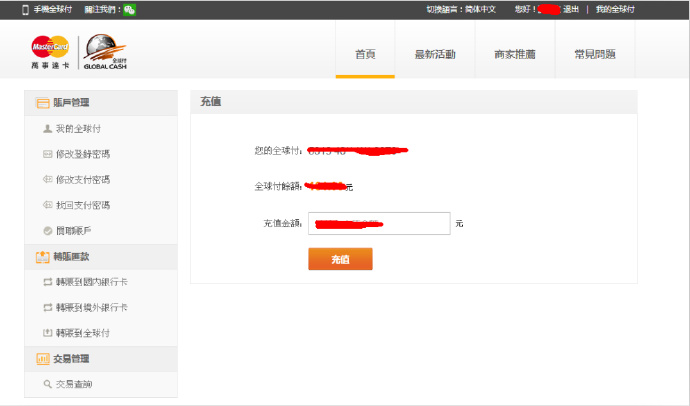Click the magnifier icon beside 交易查詢
The width and height of the screenshot is (690, 406).
click(48, 384)
